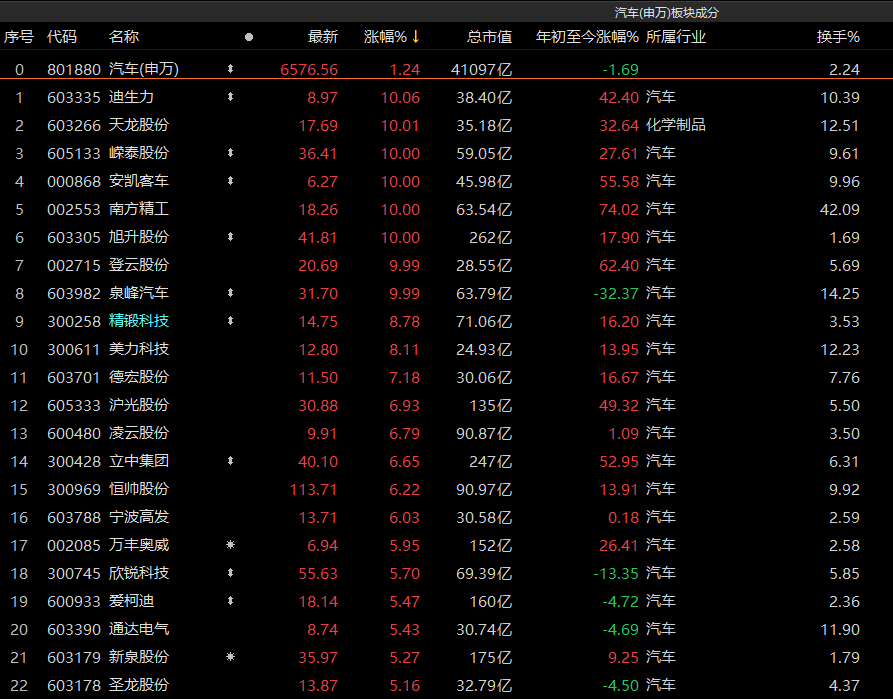This screenshot has height=699, width=893.
Task: Click the marker icon next to 安凯客车
Action: [x=231, y=181]
